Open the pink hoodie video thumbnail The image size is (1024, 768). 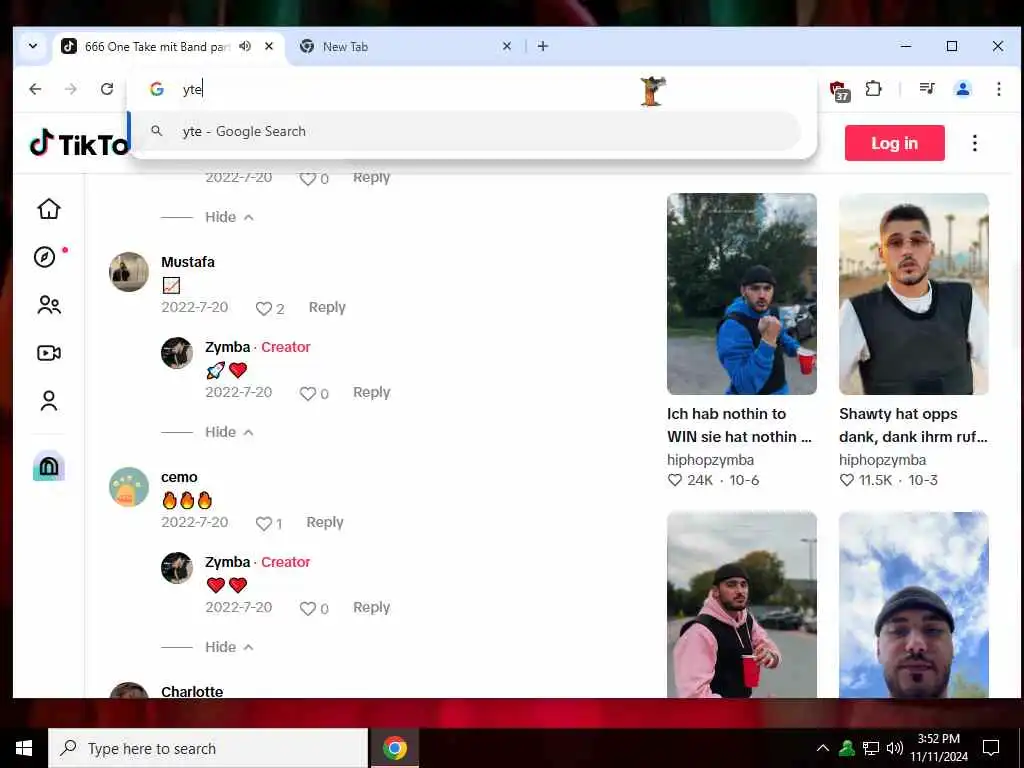click(741, 605)
